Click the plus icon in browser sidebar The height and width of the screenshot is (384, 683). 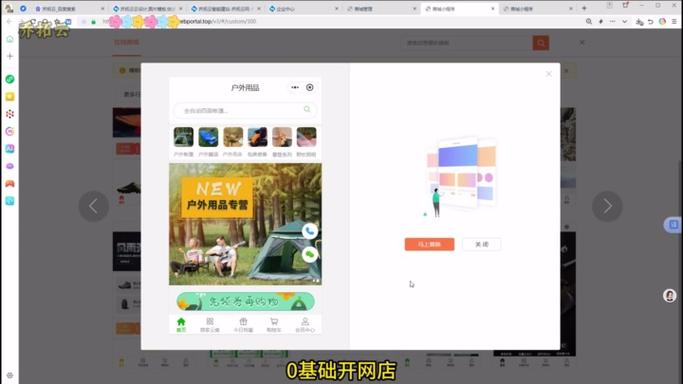click(10, 56)
